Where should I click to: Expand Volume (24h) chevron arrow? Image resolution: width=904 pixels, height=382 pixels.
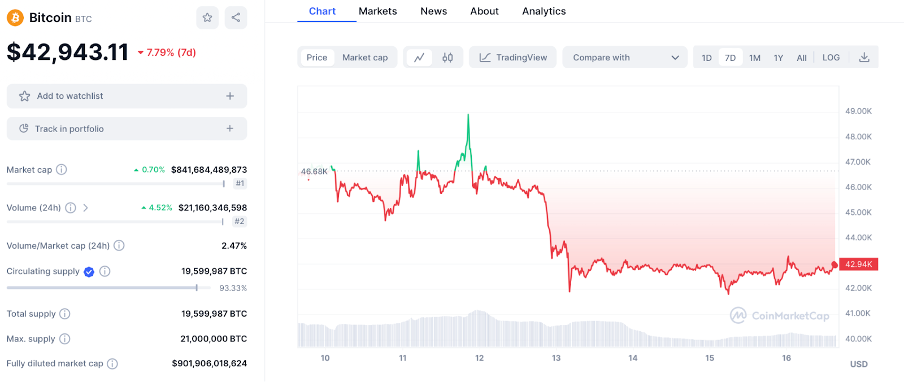[86, 207]
